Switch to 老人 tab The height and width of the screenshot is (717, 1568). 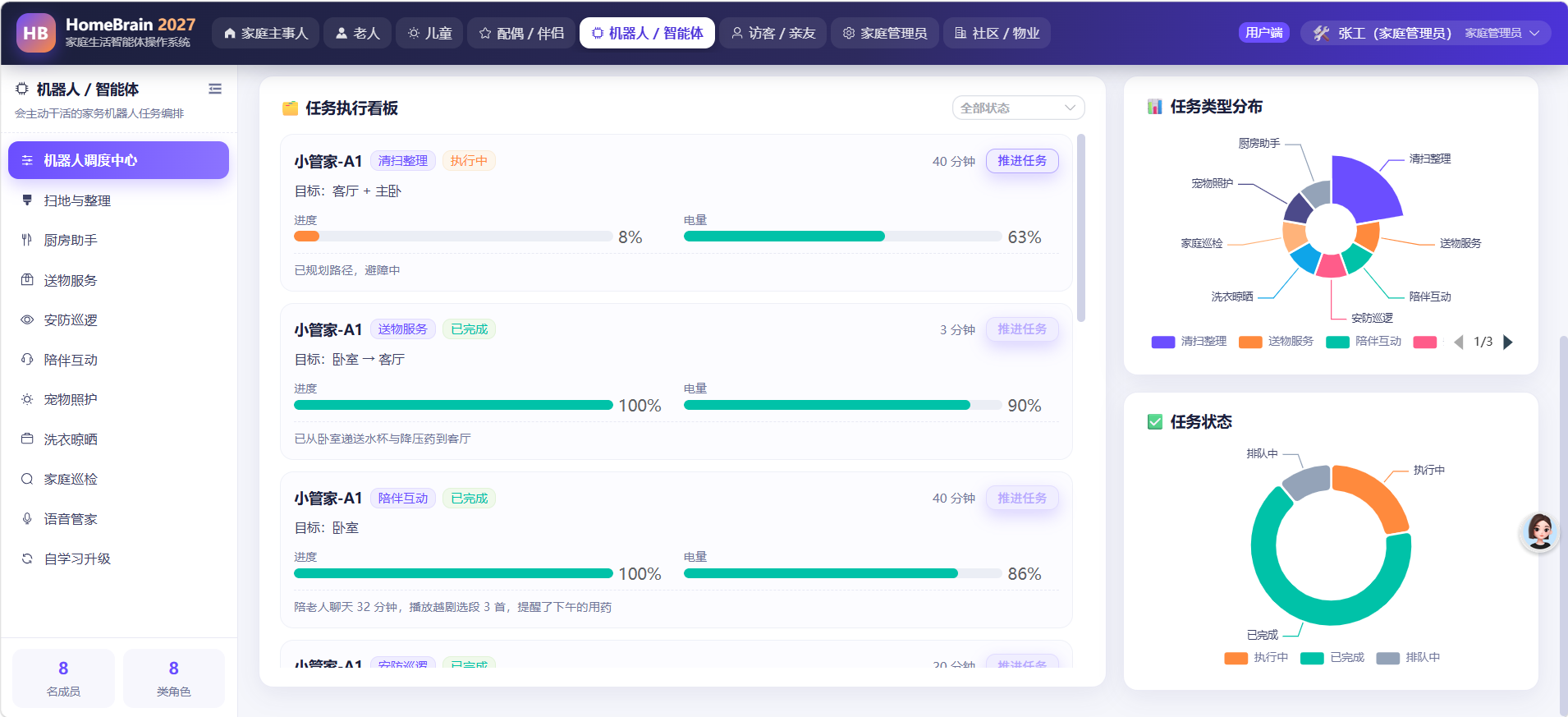click(x=357, y=33)
